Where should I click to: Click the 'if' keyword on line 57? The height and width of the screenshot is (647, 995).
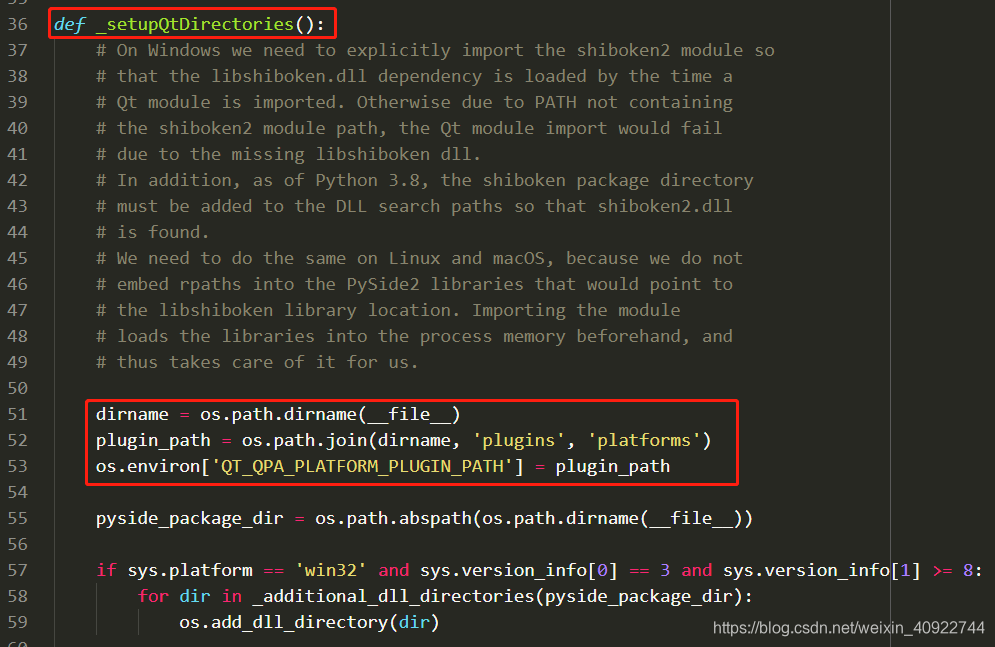click(x=106, y=570)
